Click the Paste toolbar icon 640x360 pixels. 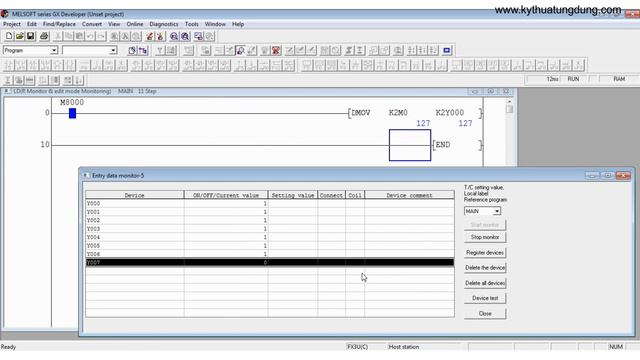pos(80,36)
